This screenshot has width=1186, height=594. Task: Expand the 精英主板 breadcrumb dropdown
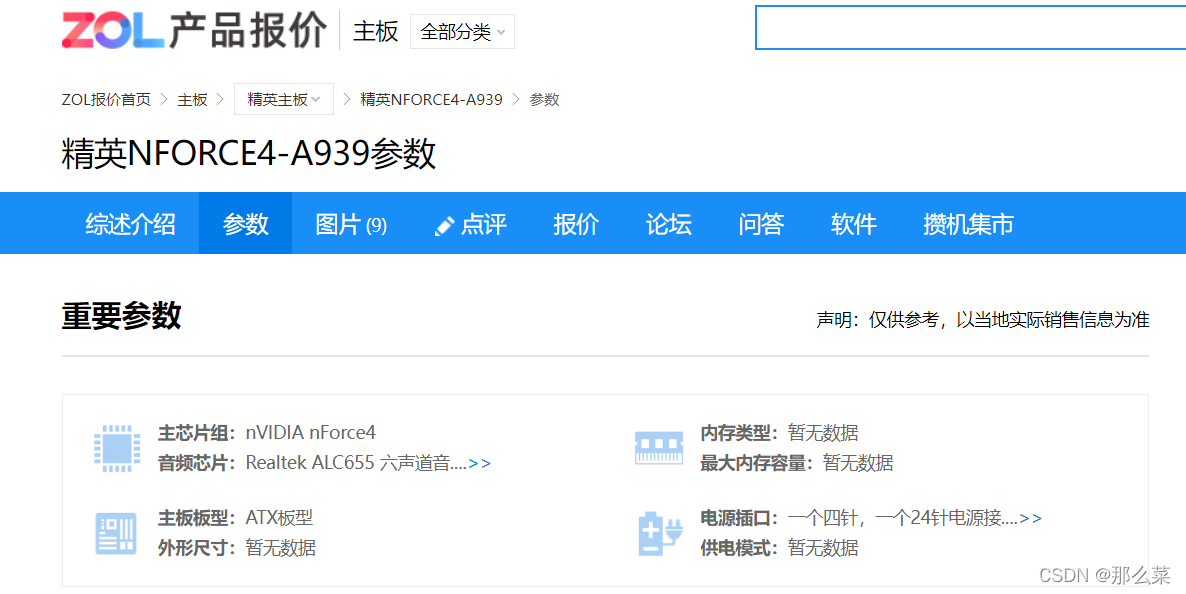[284, 99]
